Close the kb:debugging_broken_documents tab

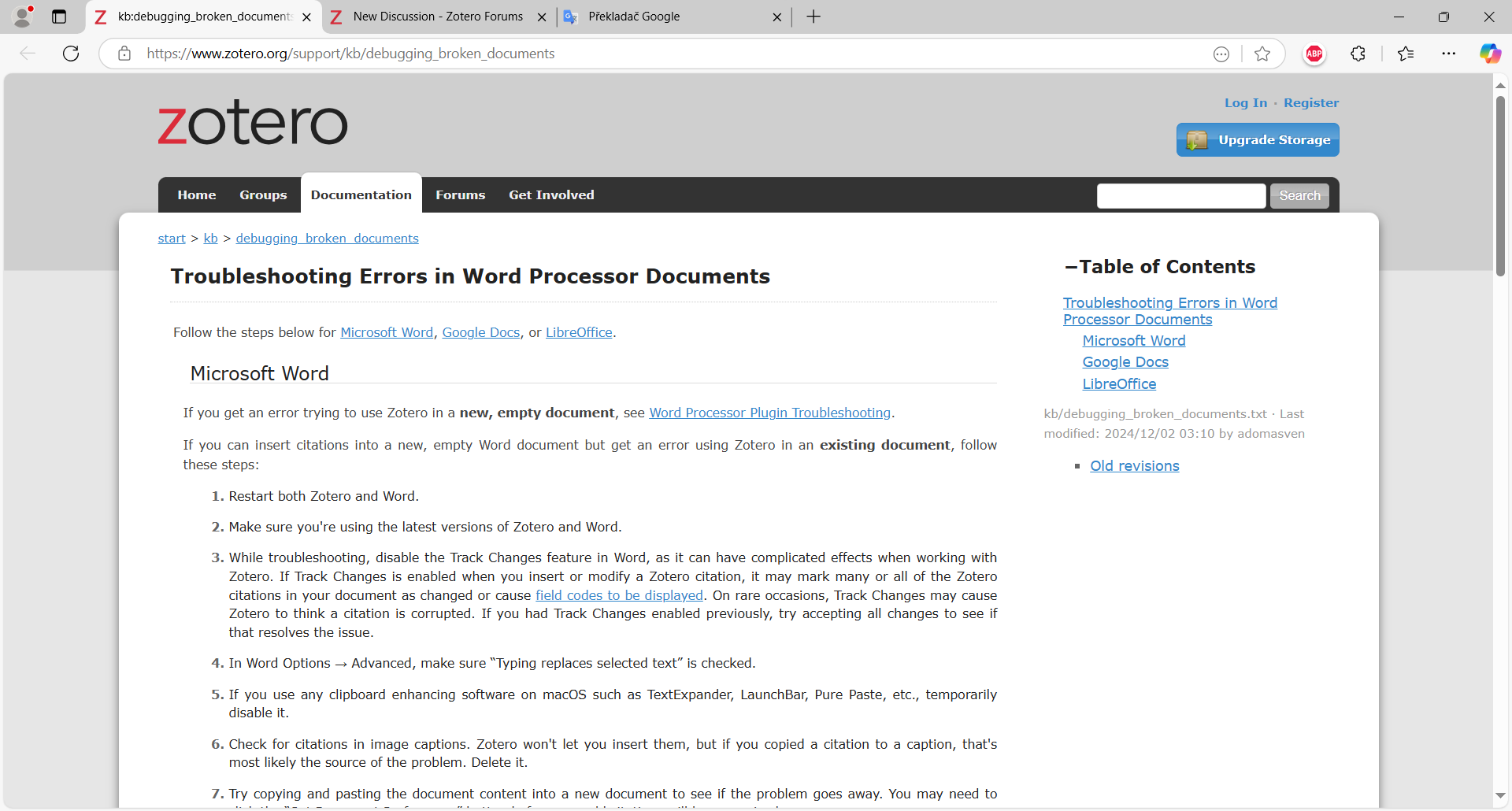point(306,17)
